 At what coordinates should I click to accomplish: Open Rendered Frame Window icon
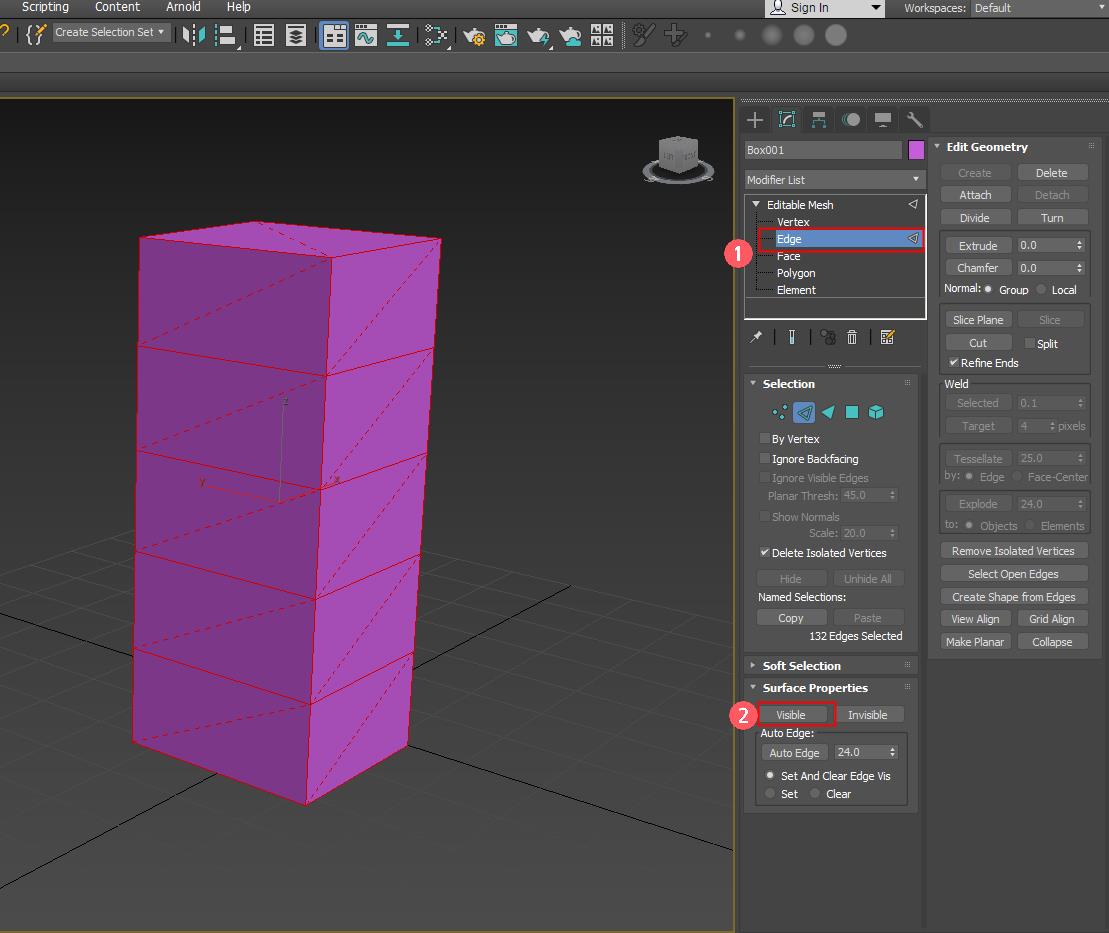(506, 35)
